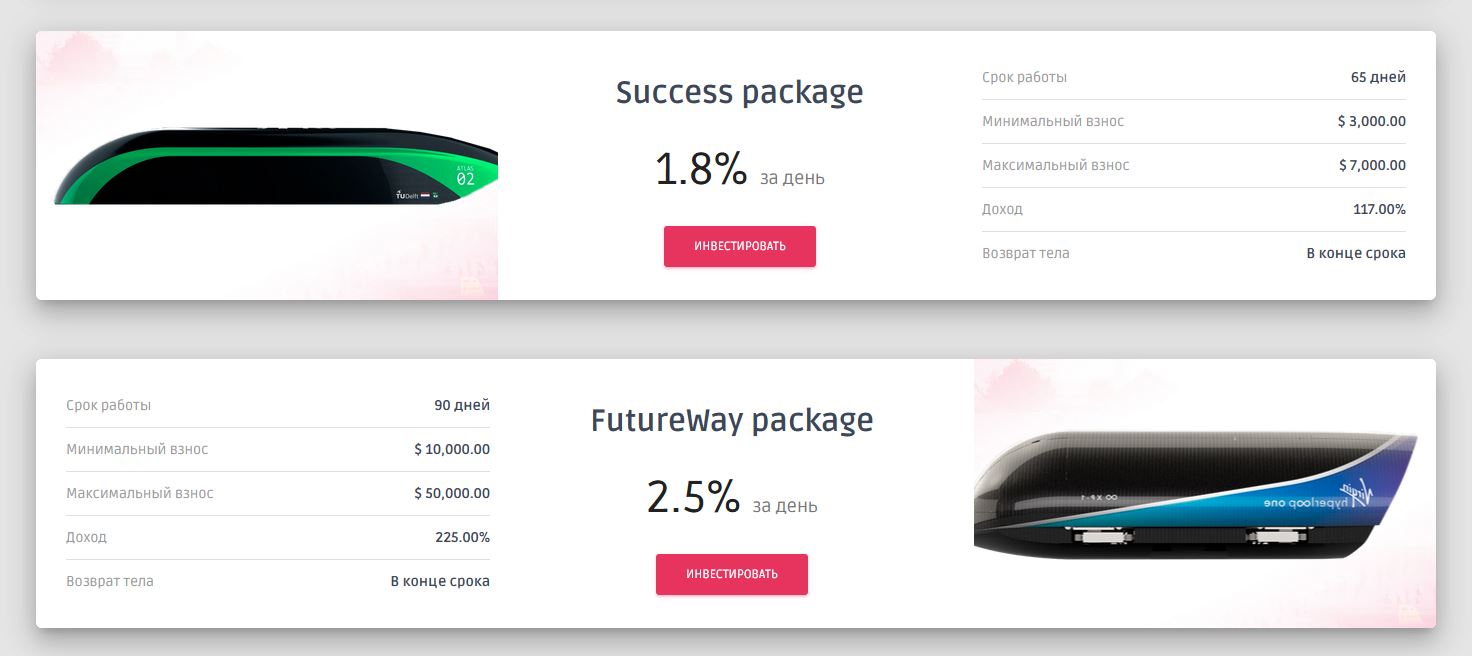Screen dimensions: 1472x656
Task: Click Возврат тела label in FutureWay package
Action: coord(110,581)
